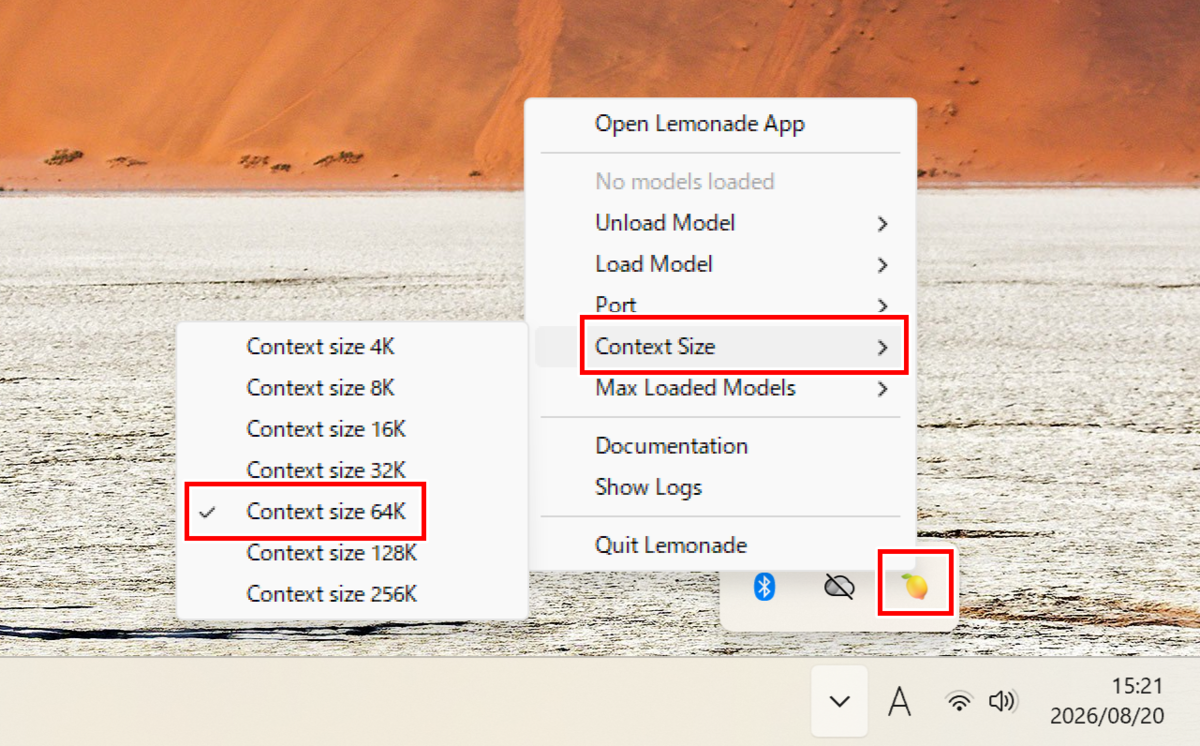Viewport: 1200px width, 746px height.
Task: Expand the Unload Model submenu arrow
Action: [x=882, y=224]
